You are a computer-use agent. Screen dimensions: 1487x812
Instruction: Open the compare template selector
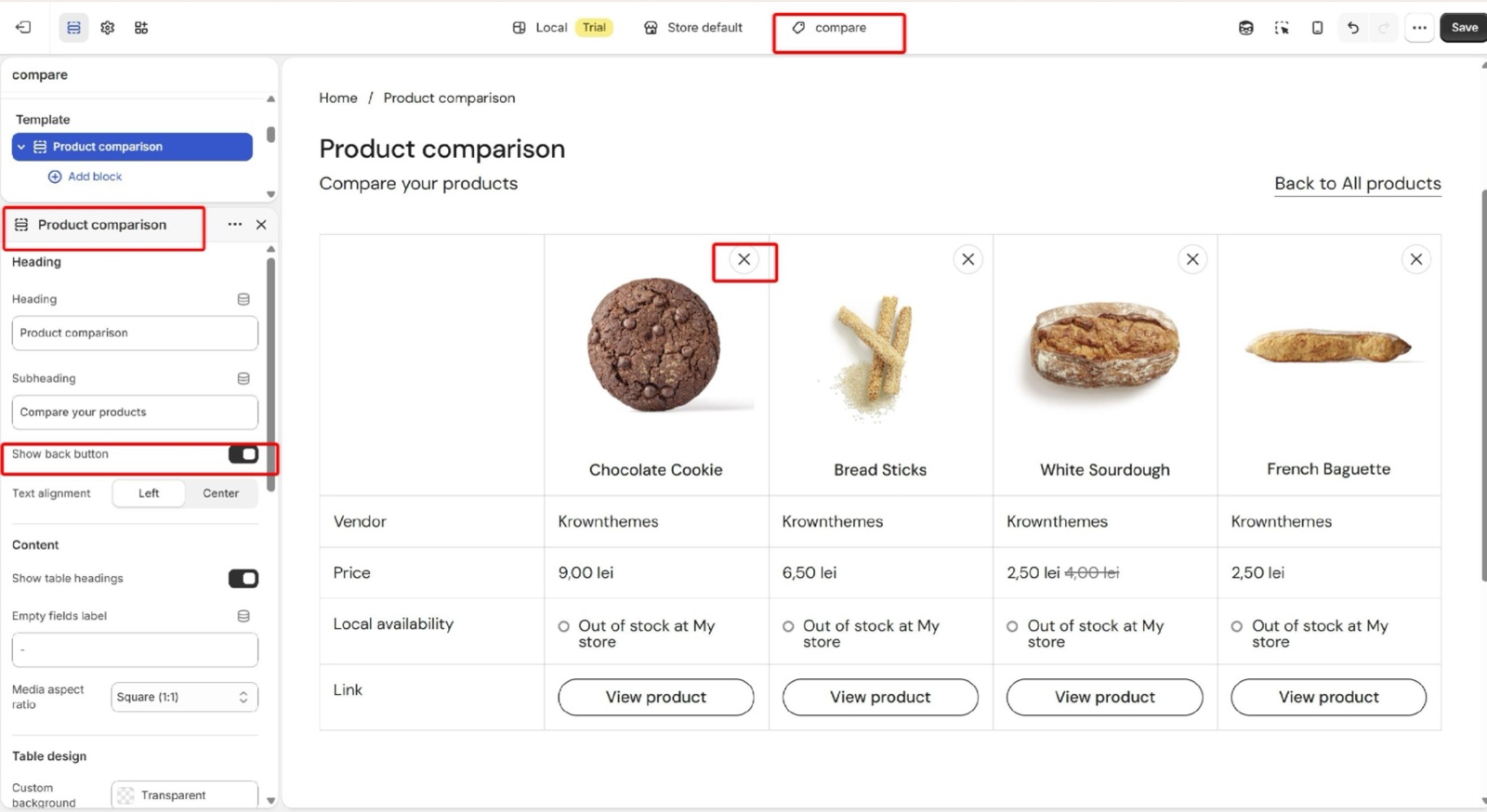829,28
